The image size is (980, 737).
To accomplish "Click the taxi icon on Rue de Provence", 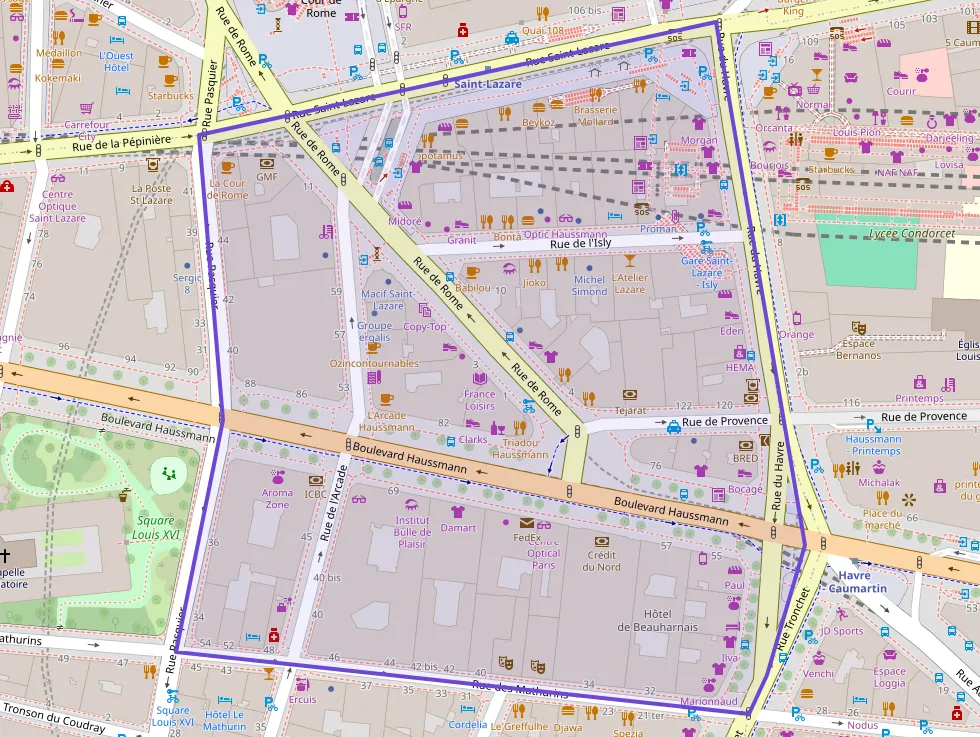I will (x=674, y=427).
